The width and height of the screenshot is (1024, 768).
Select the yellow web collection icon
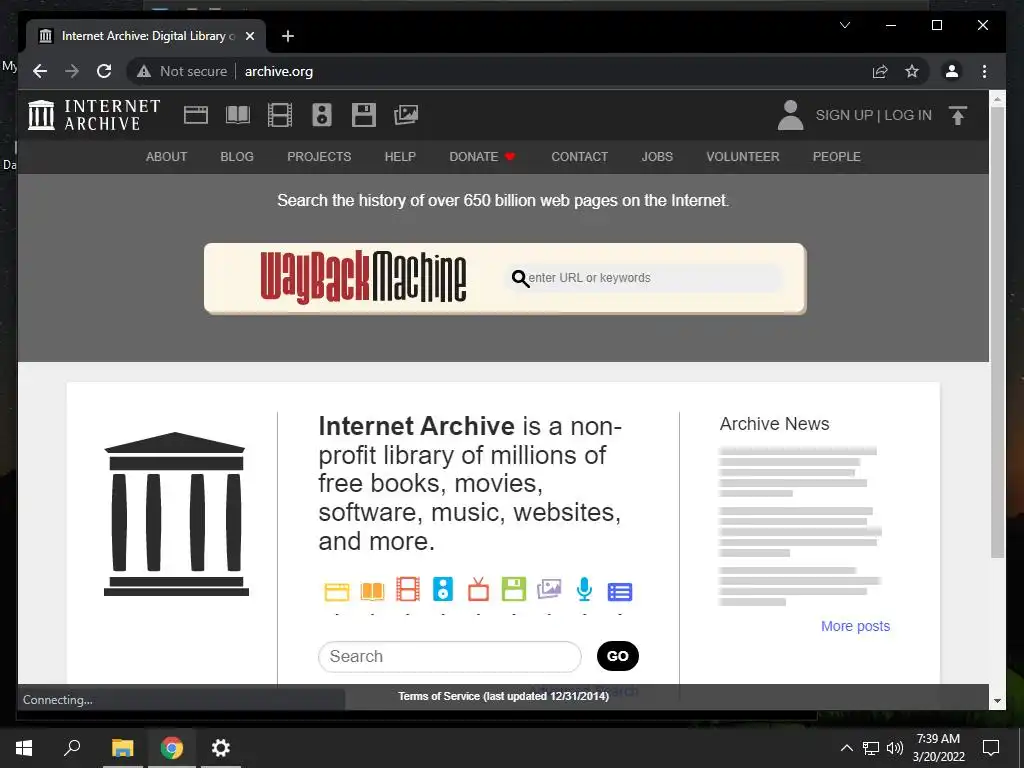(x=337, y=591)
